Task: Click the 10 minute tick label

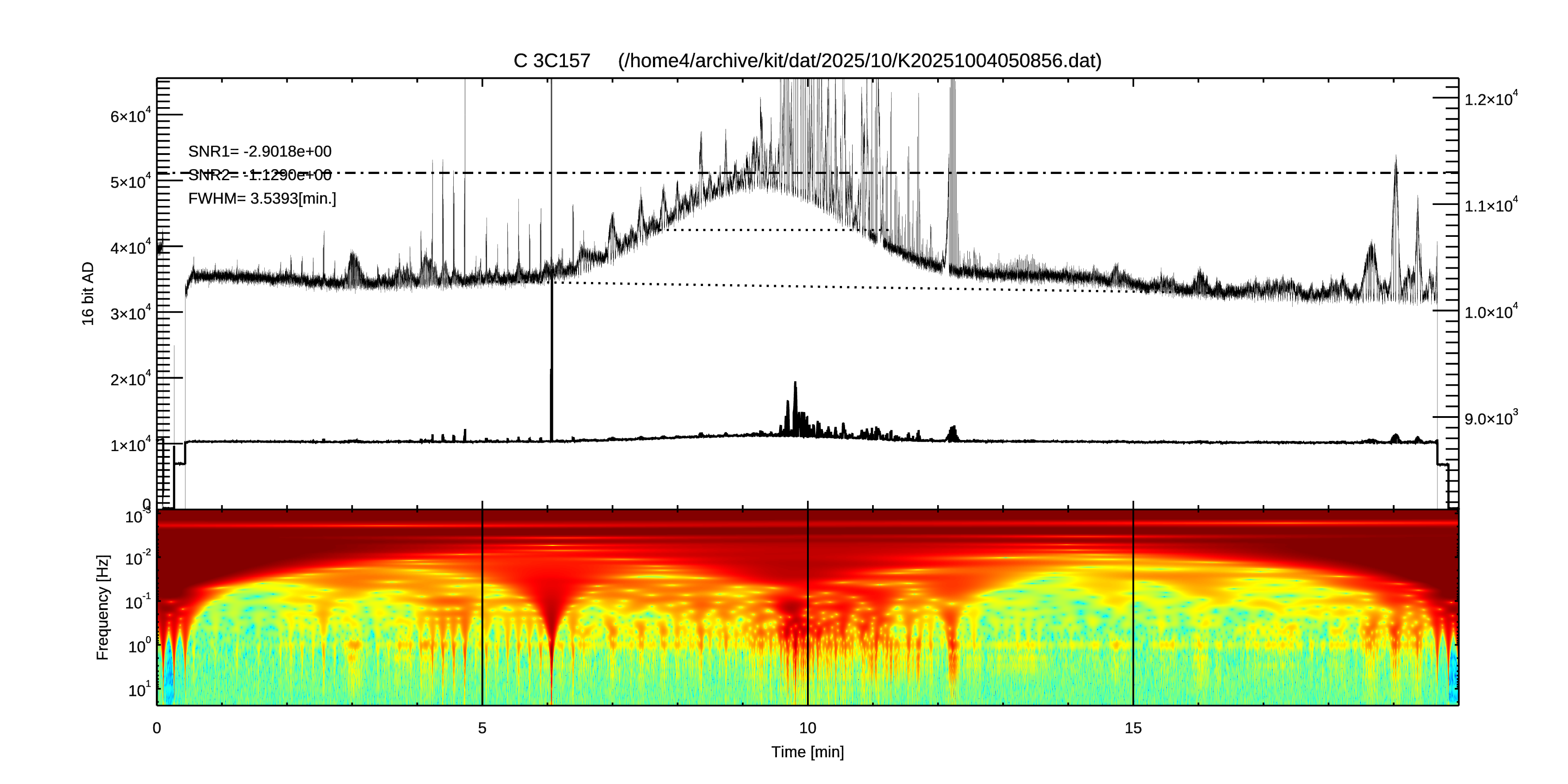Action: [807, 728]
